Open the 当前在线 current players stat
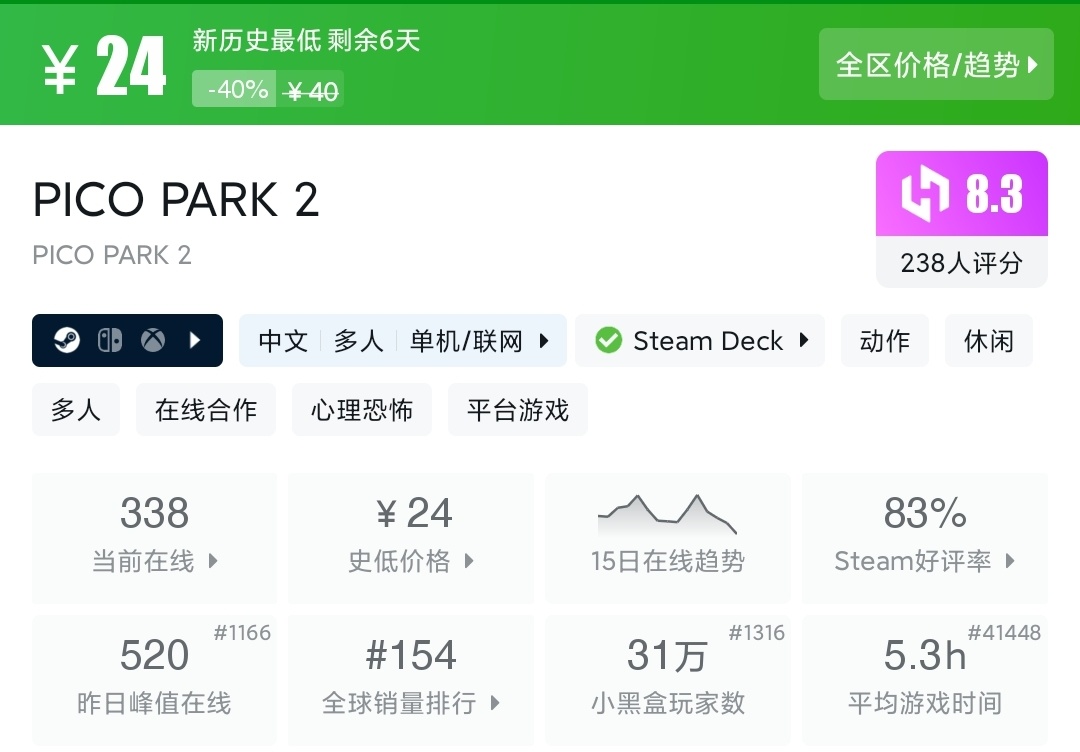This screenshot has width=1080, height=752. point(154,538)
